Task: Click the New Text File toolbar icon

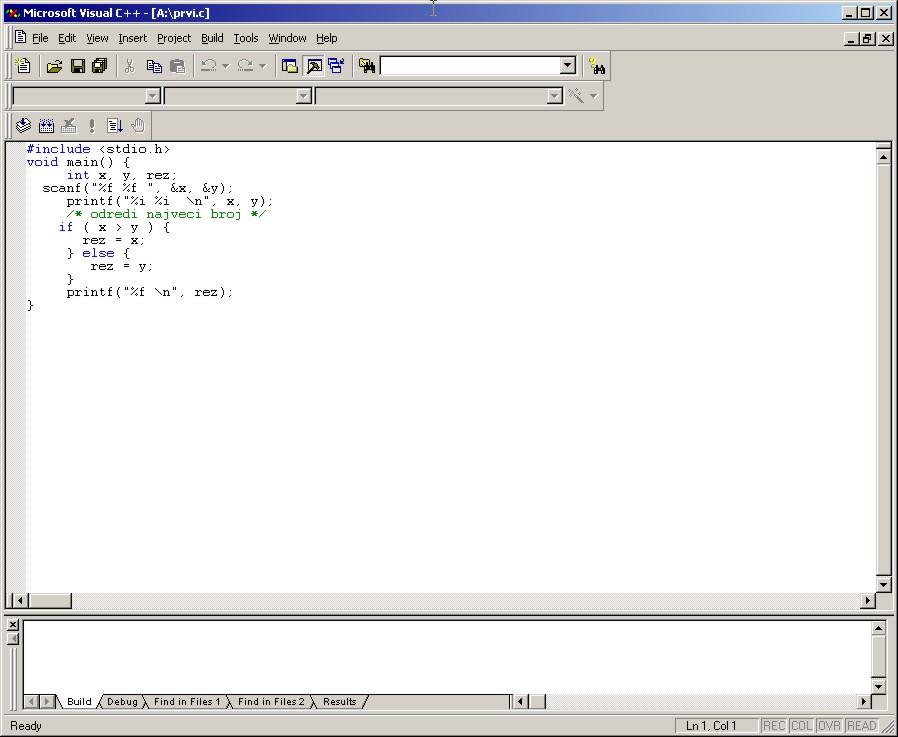Action: [x=23, y=66]
